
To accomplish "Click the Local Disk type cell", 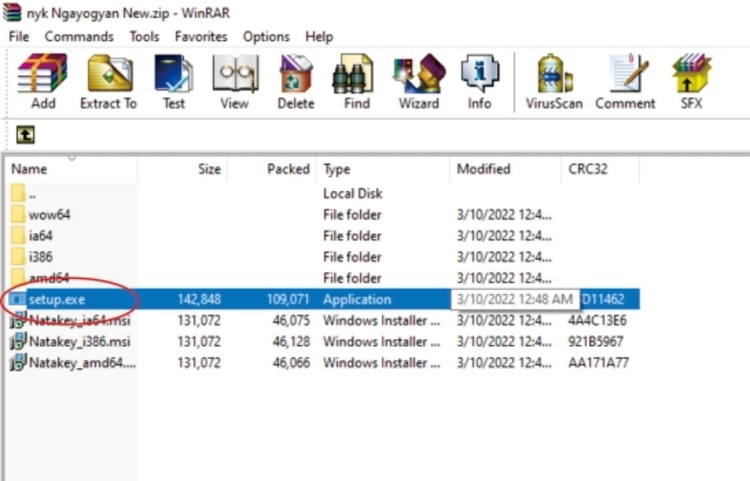I will [x=353, y=193].
